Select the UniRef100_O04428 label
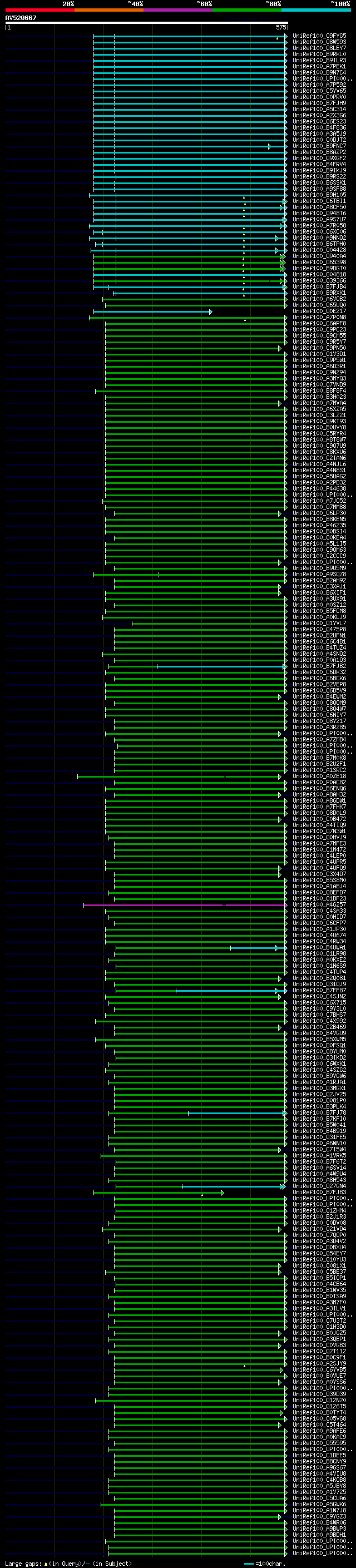The width and height of the screenshot is (356, 1568). pyautogui.click(x=319, y=250)
